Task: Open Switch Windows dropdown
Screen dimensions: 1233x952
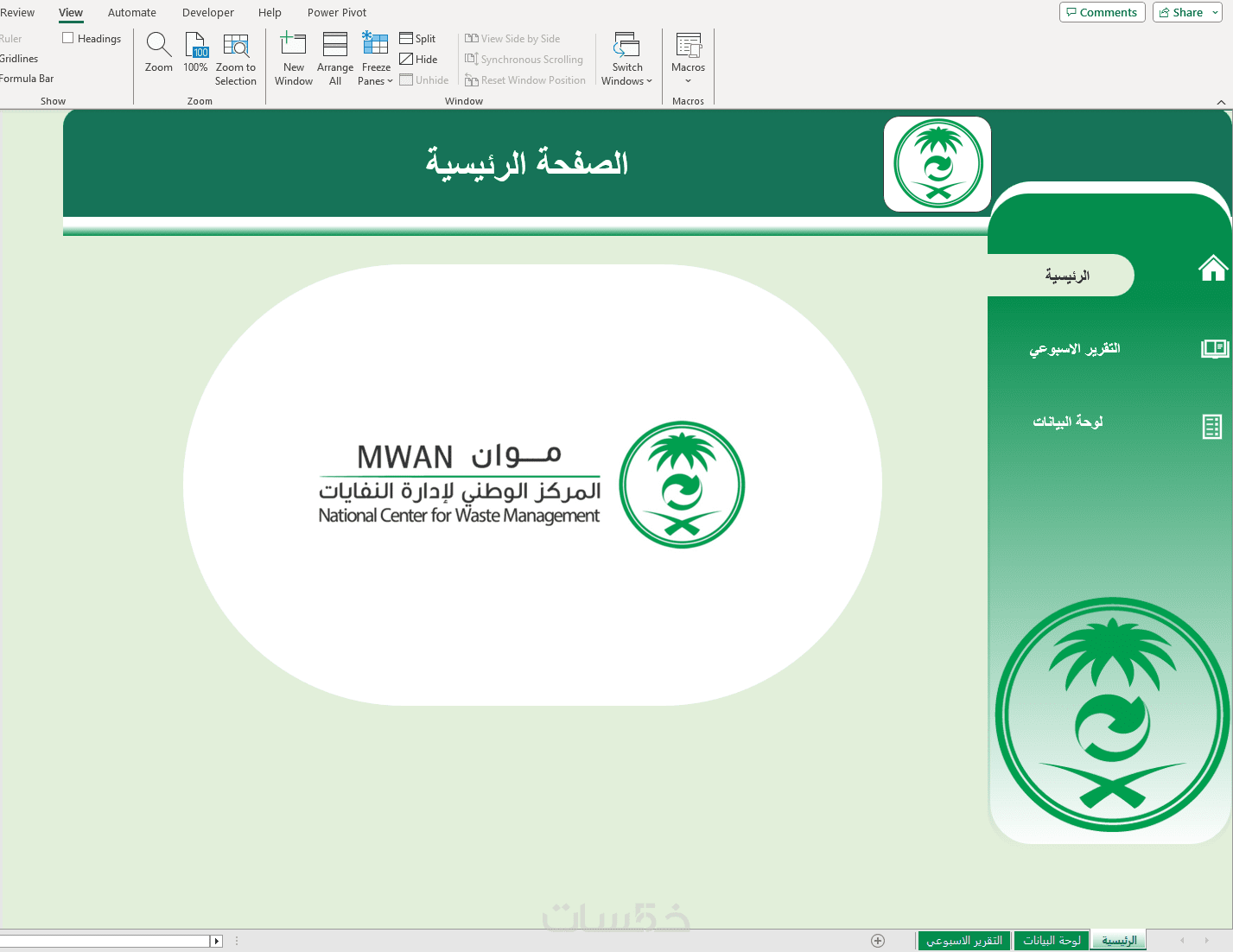Action: 627,59
